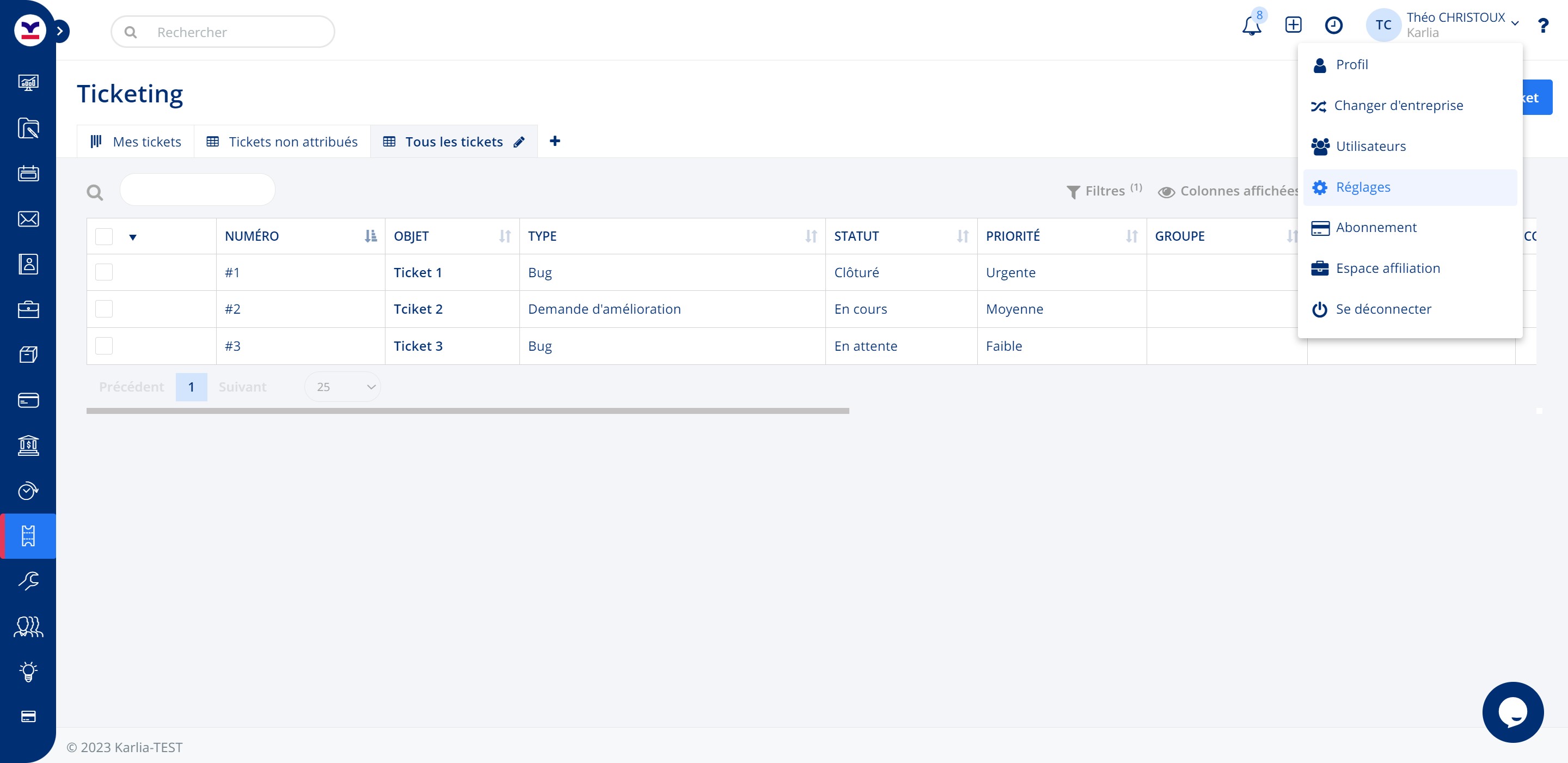Open the notifications bell icon
The image size is (1568, 763).
click(x=1251, y=26)
